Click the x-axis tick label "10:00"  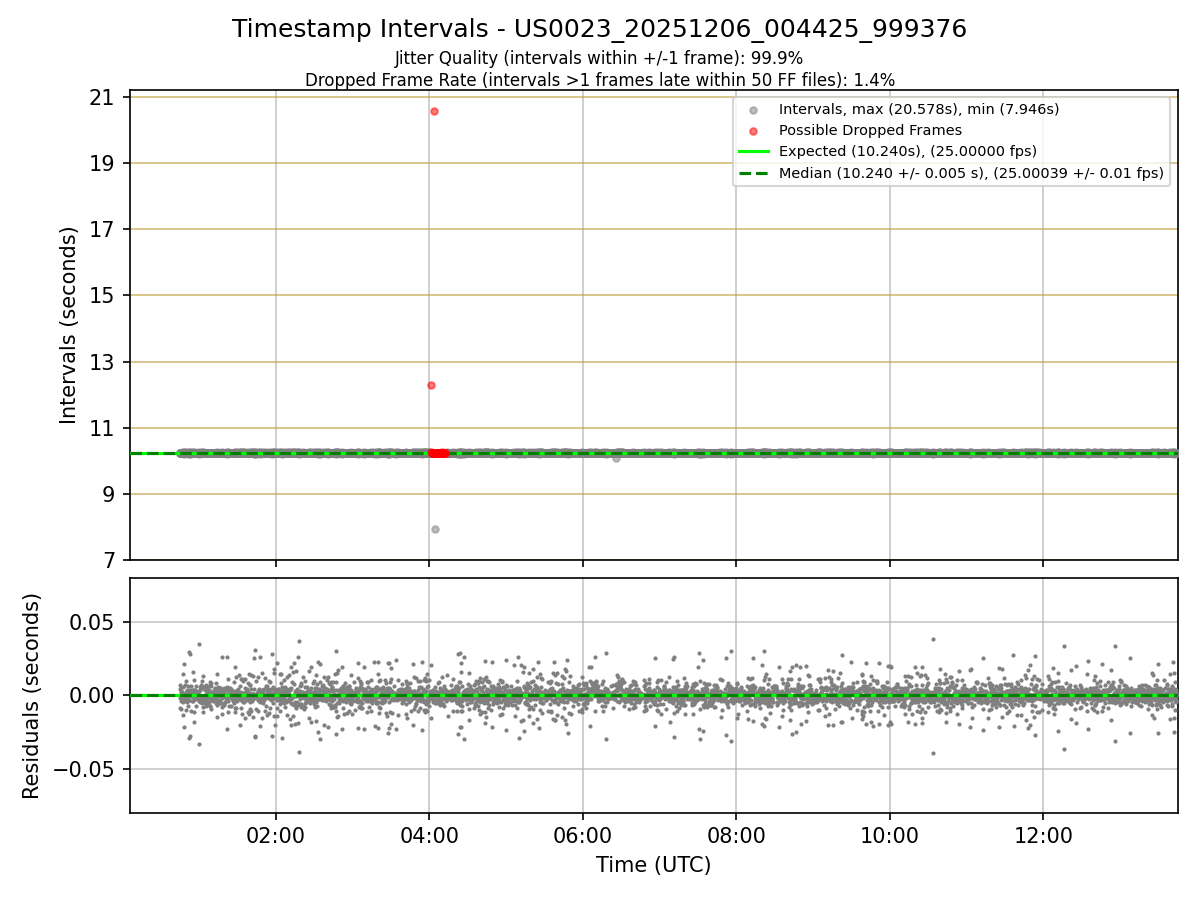pyautogui.click(x=890, y=835)
